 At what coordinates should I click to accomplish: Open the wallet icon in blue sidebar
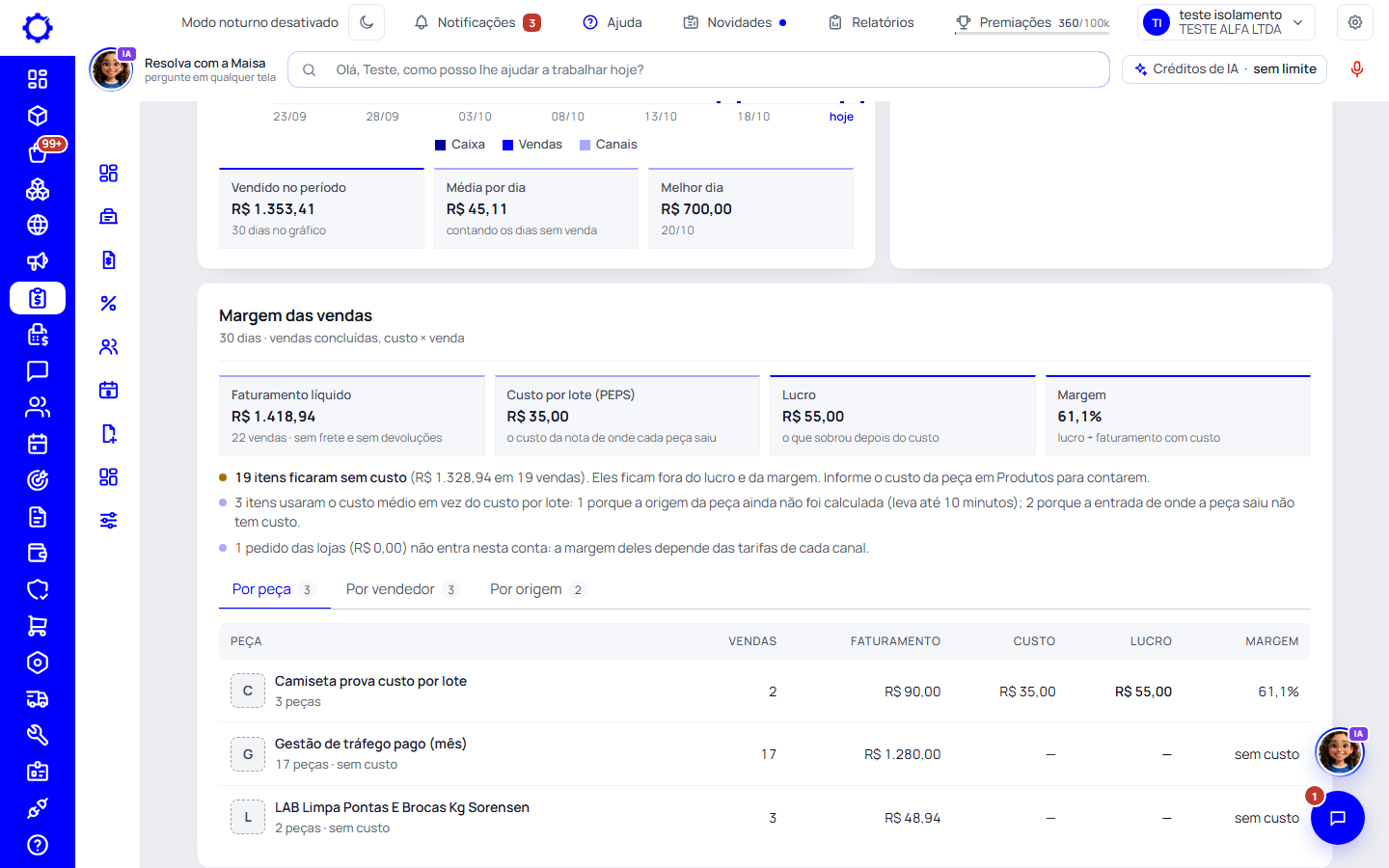click(38, 554)
